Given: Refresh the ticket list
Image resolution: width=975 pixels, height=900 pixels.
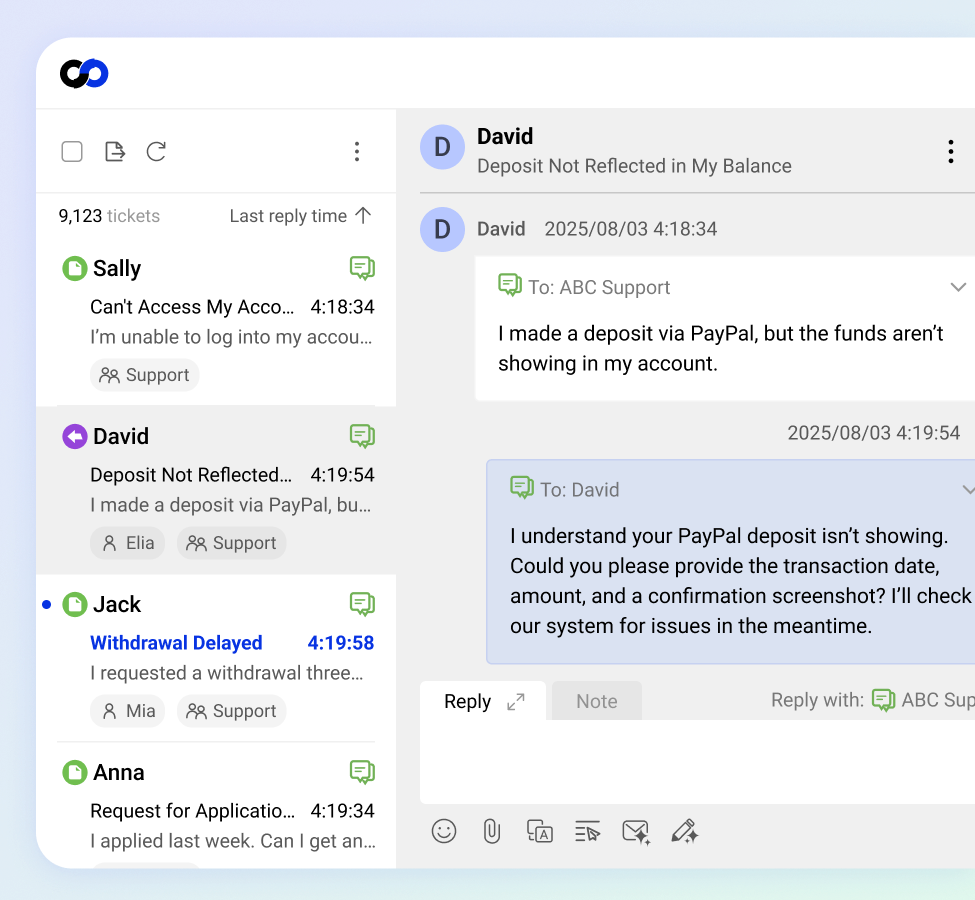Looking at the screenshot, I should click(156, 151).
